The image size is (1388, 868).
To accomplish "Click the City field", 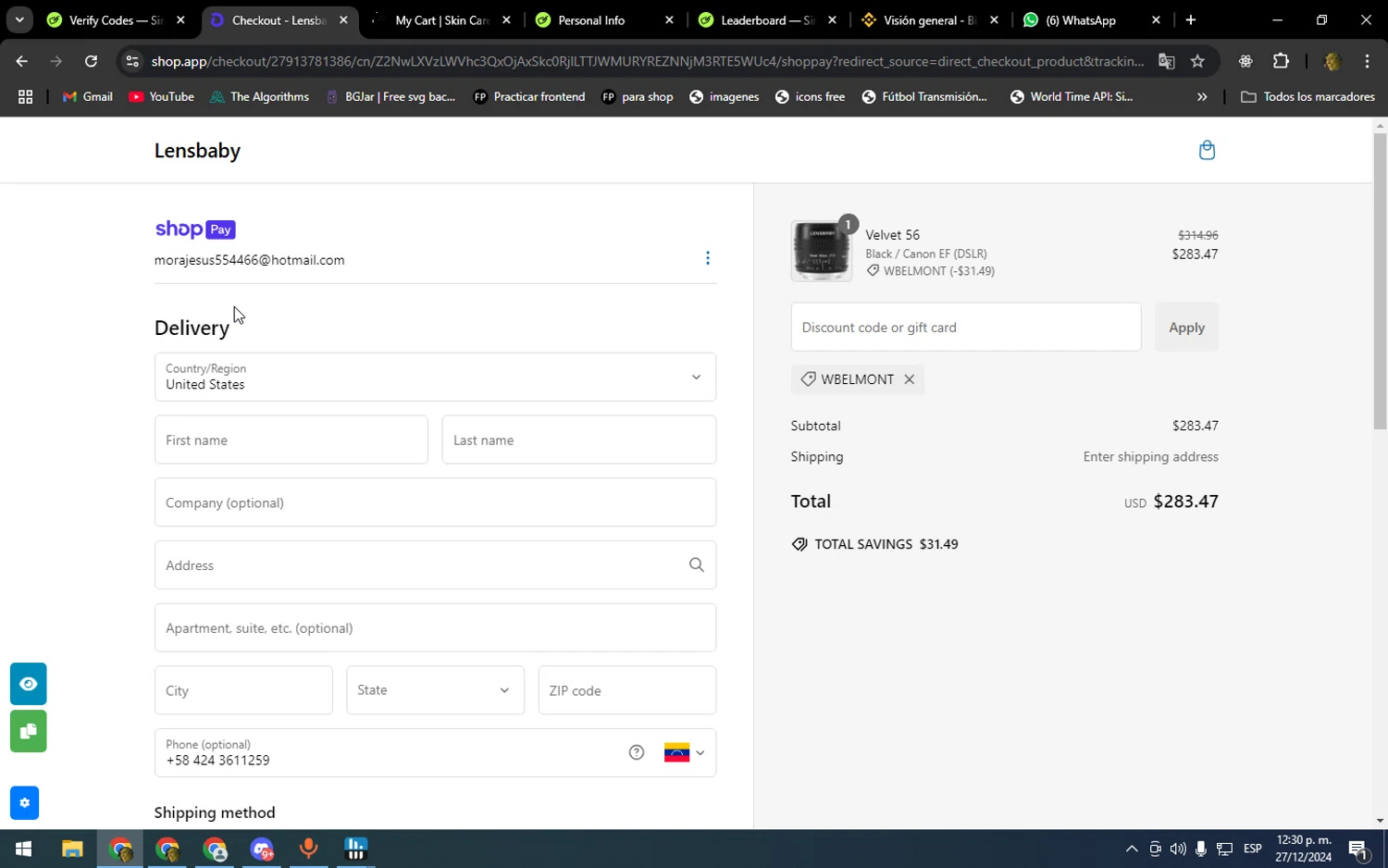I will [243, 690].
